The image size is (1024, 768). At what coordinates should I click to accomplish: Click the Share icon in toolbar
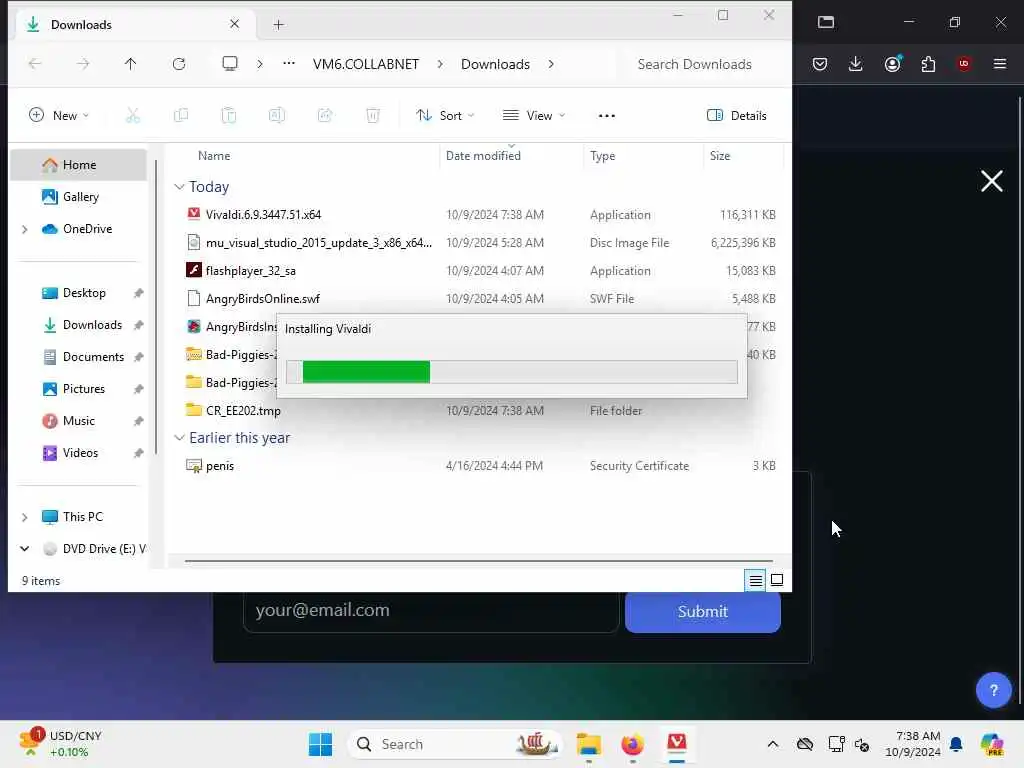click(x=325, y=116)
